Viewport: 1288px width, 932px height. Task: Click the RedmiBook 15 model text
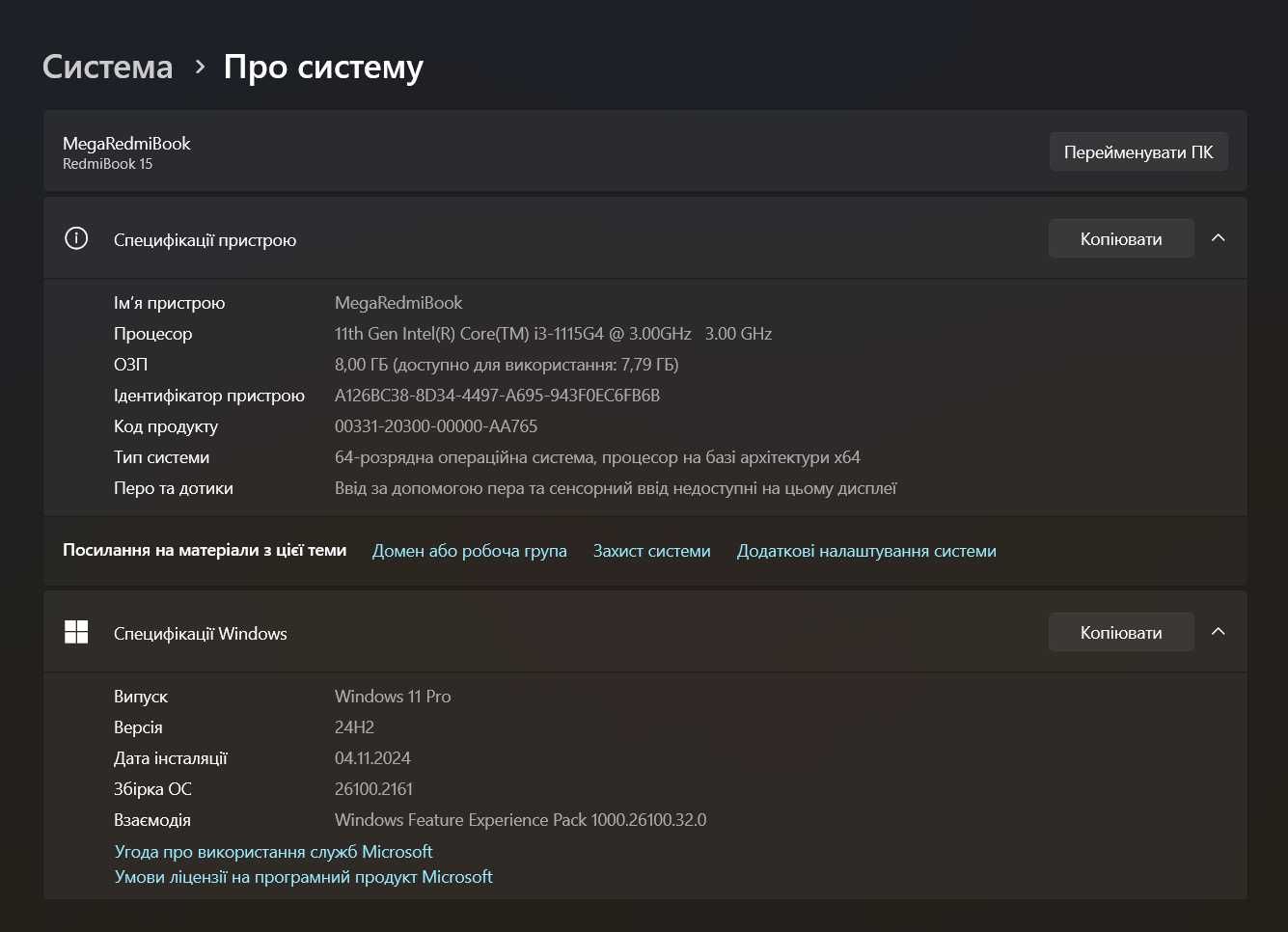tap(108, 164)
